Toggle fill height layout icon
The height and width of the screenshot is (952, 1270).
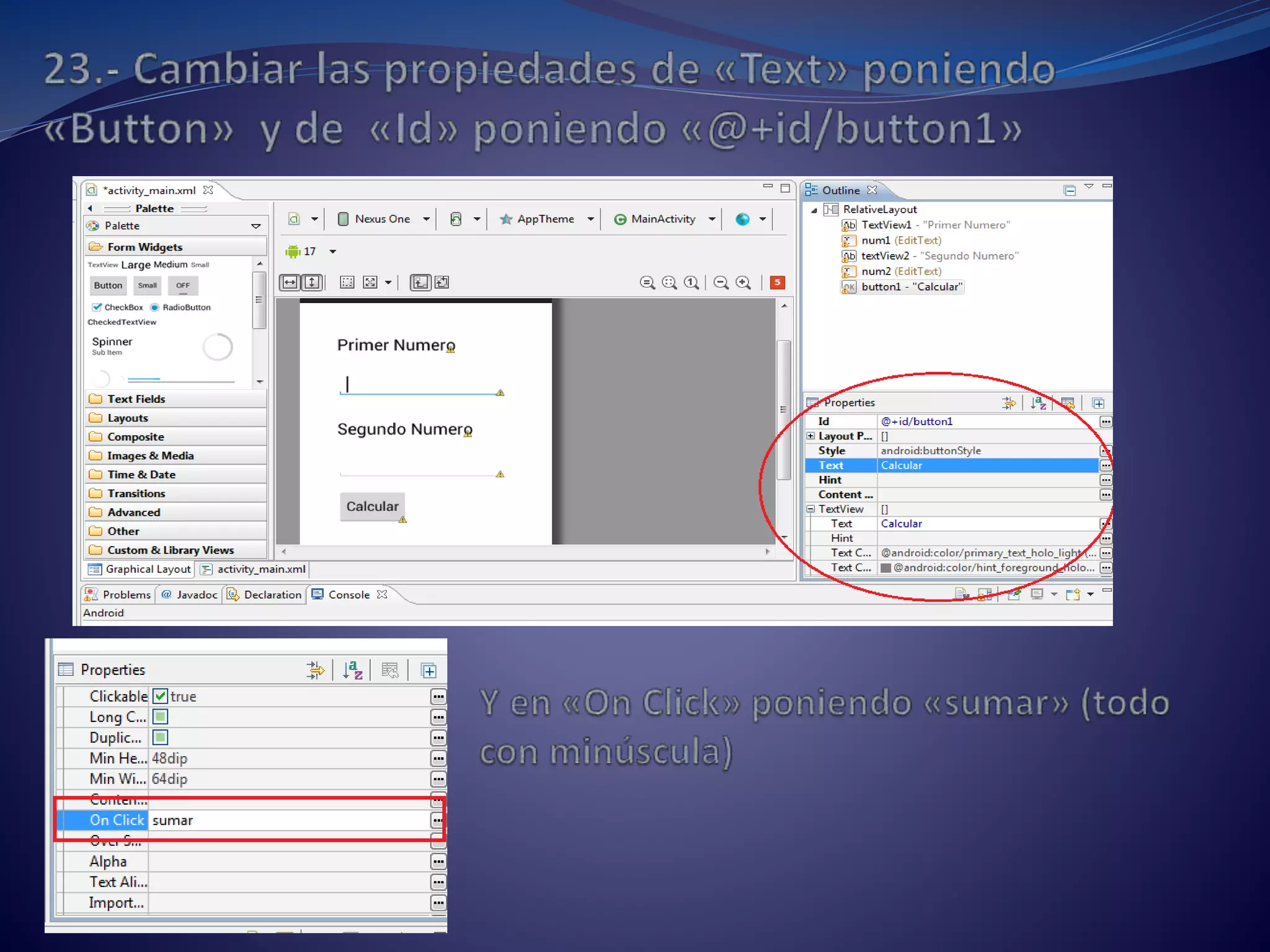312,283
